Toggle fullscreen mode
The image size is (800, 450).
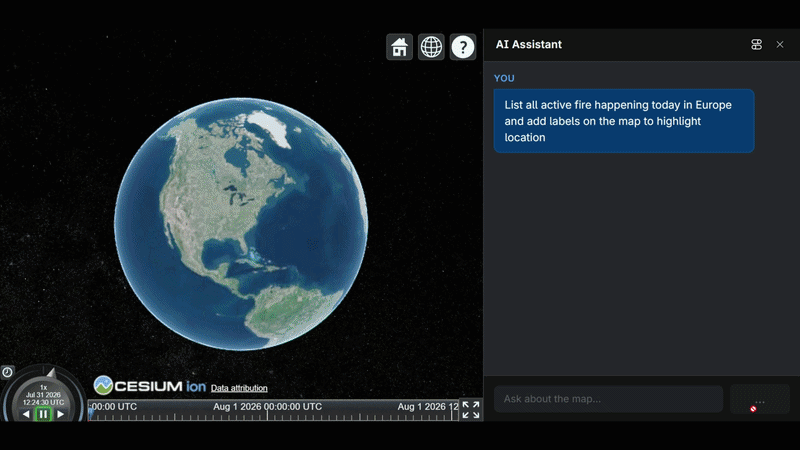tap(471, 410)
